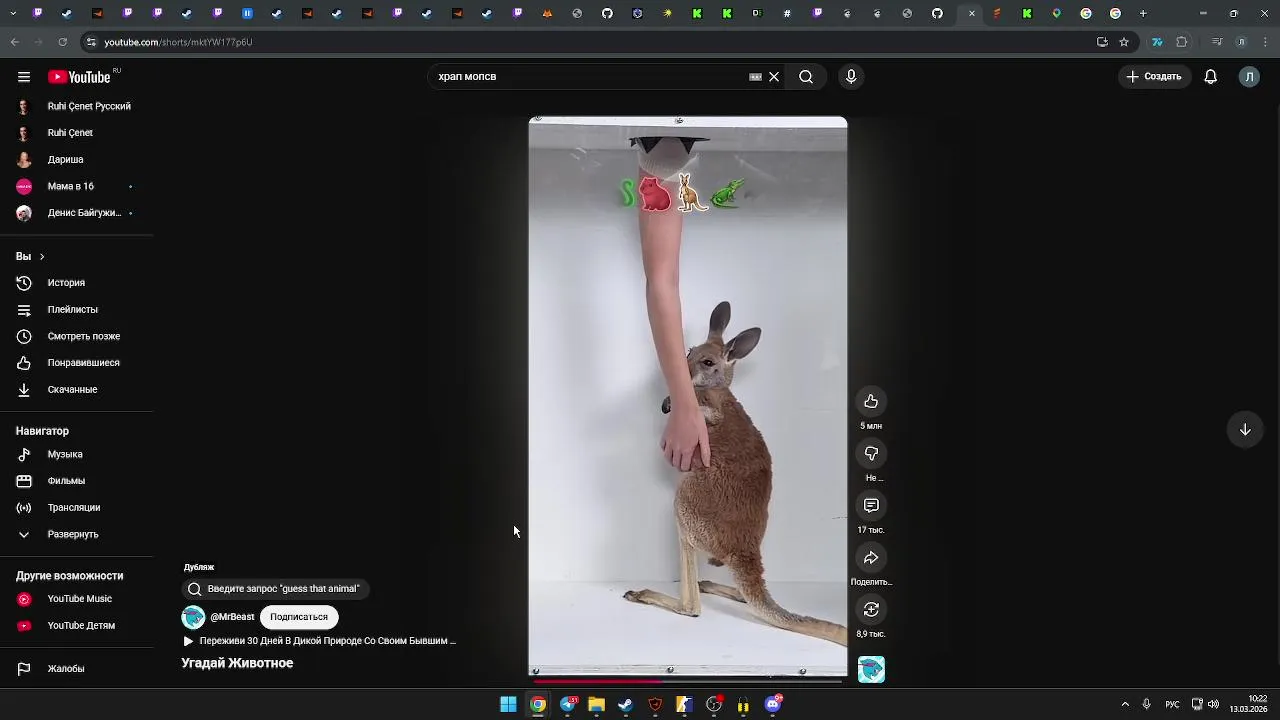
Task: Open Steam from the taskbar
Action: tap(626, 704)
